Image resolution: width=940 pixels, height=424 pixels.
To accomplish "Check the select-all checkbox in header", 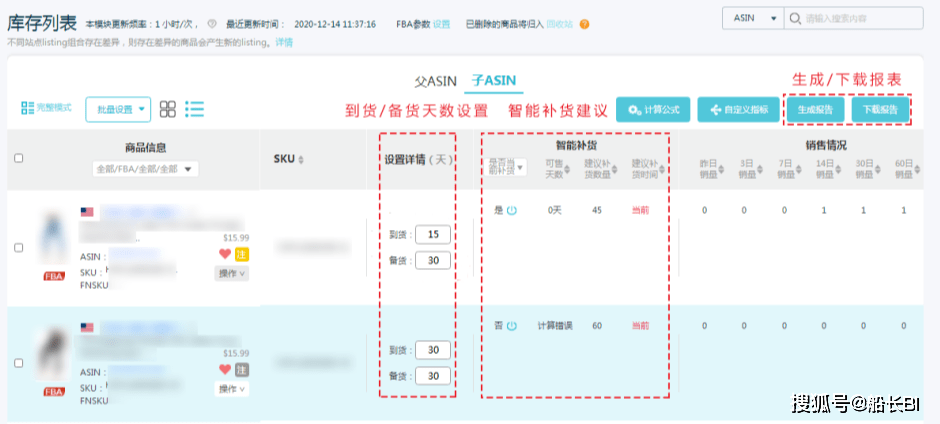I will (x=19, y=158).
